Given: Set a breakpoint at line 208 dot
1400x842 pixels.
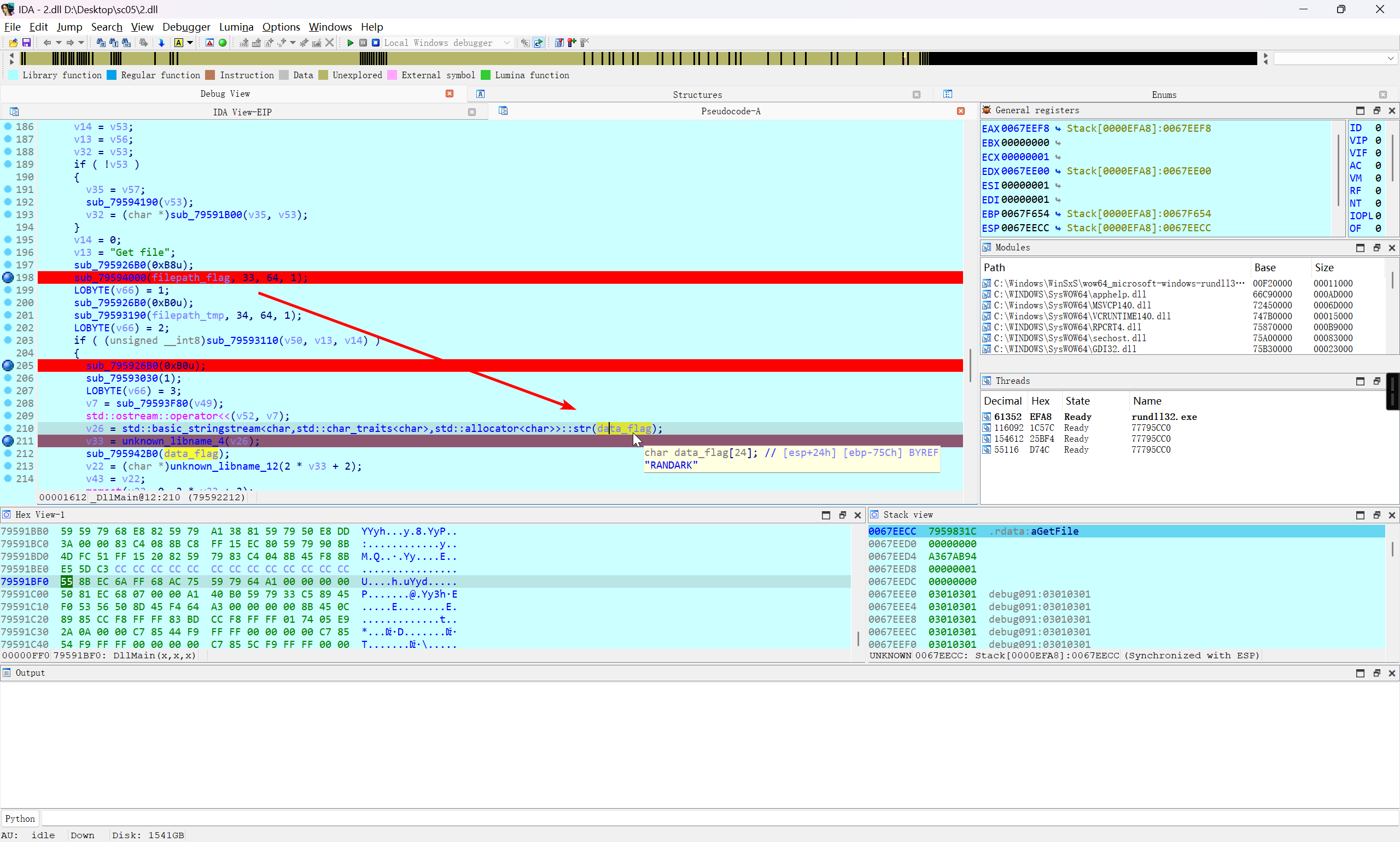Looking at the screenshot, I should click(8, 403).
